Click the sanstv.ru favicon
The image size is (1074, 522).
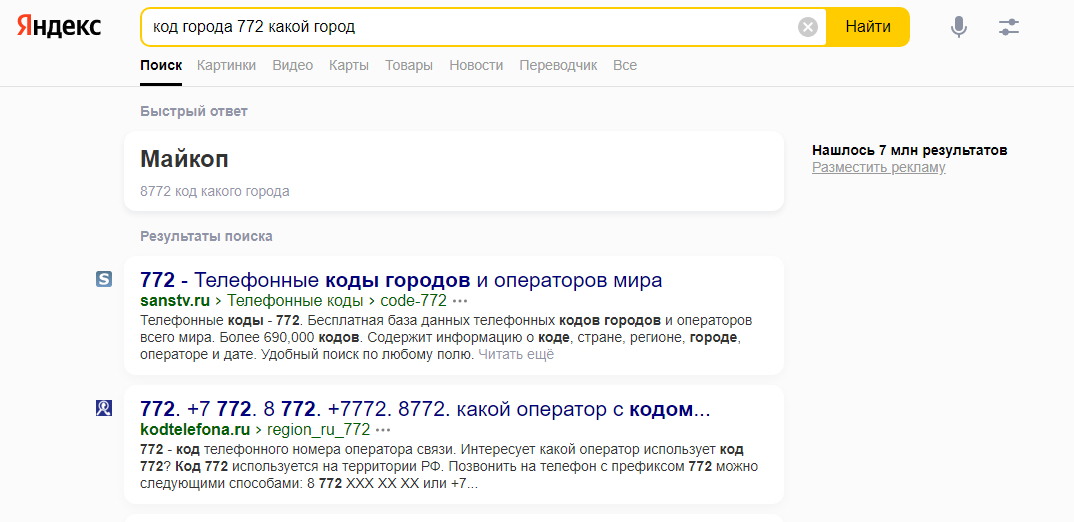pos(104,279)
